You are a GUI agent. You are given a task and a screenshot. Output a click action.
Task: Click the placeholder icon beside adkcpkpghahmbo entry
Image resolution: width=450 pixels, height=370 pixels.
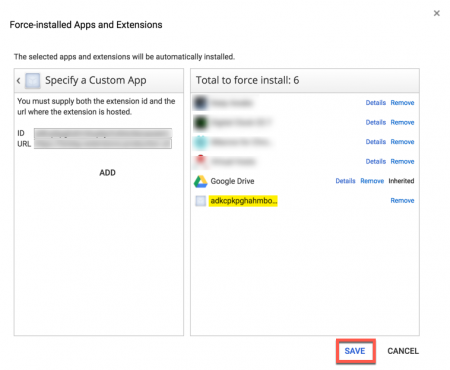tap(200, 201)
